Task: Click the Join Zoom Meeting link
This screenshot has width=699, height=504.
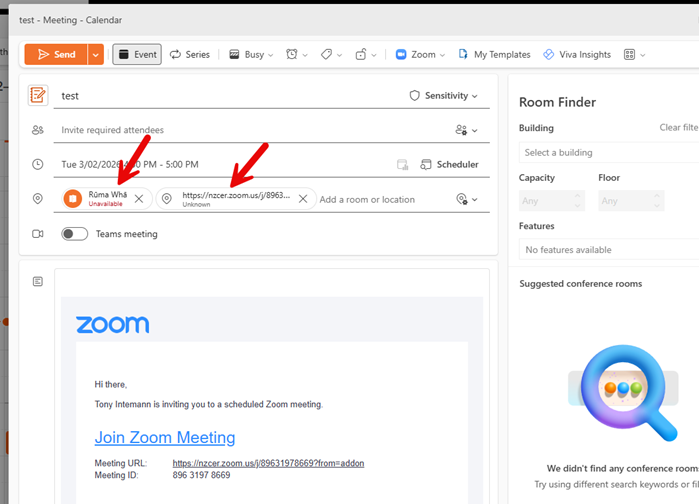Action: click(165, 438)
